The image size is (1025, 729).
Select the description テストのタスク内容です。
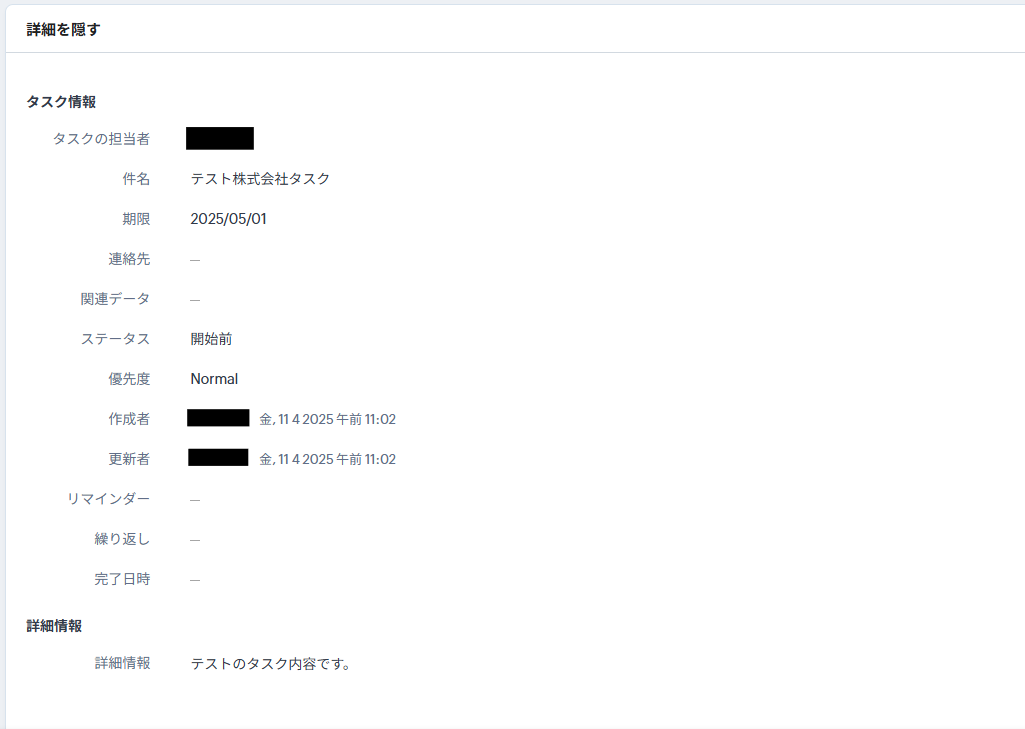pyautogui.click(x=271, y=664)
